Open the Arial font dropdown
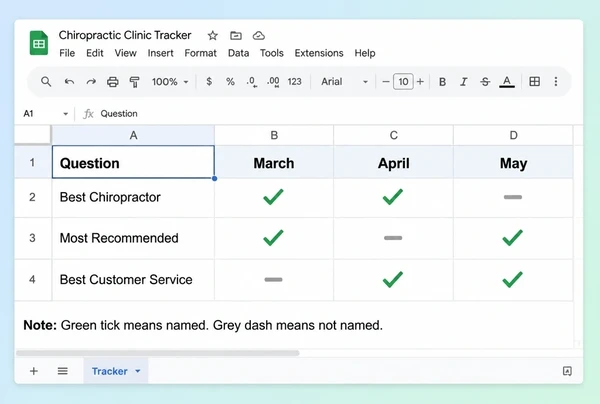This screenshot has height=404, width=600. [x=344, y=82]
